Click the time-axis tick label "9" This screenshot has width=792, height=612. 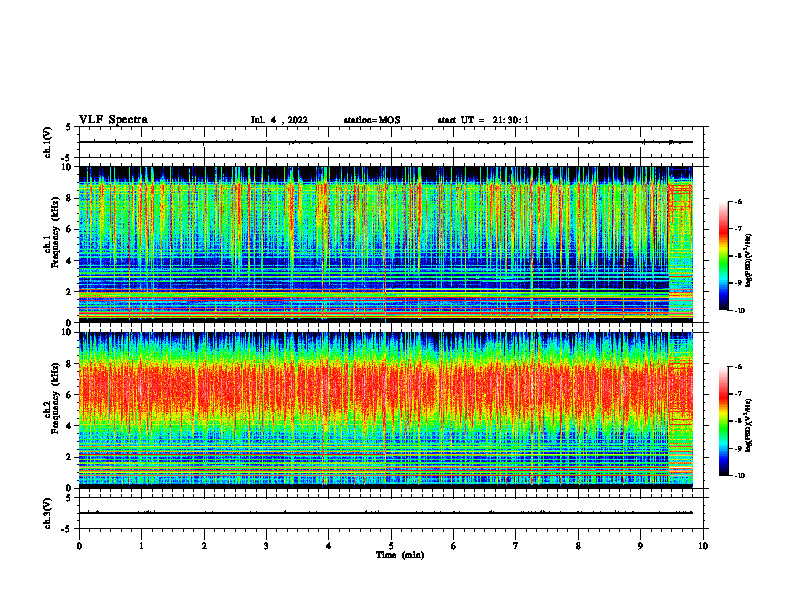click(640, 546)
